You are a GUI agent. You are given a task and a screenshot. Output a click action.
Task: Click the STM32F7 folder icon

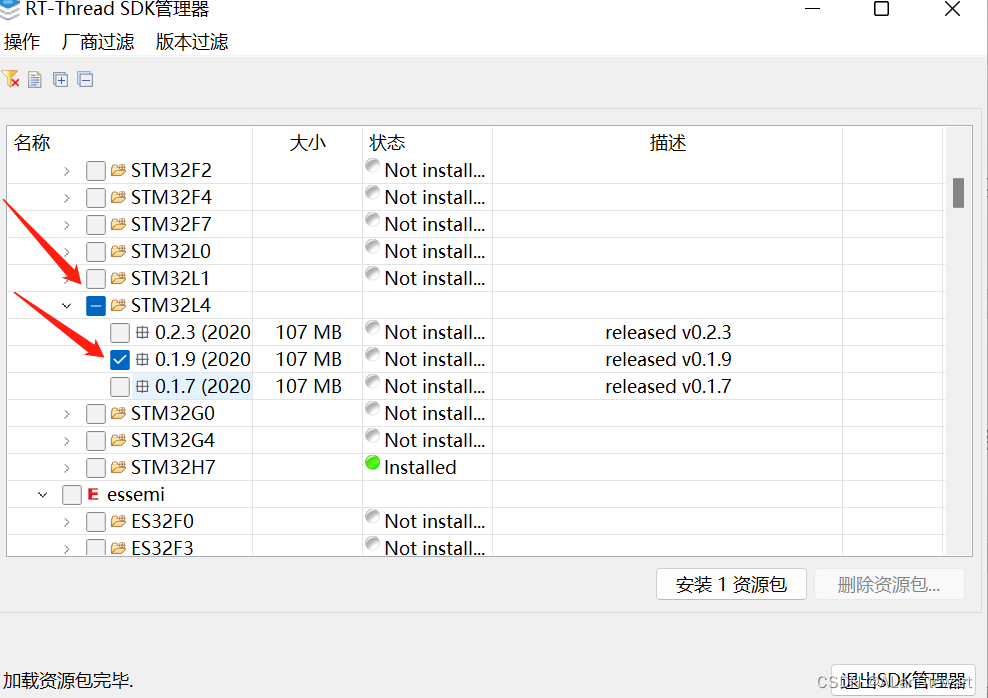point(118,224)
